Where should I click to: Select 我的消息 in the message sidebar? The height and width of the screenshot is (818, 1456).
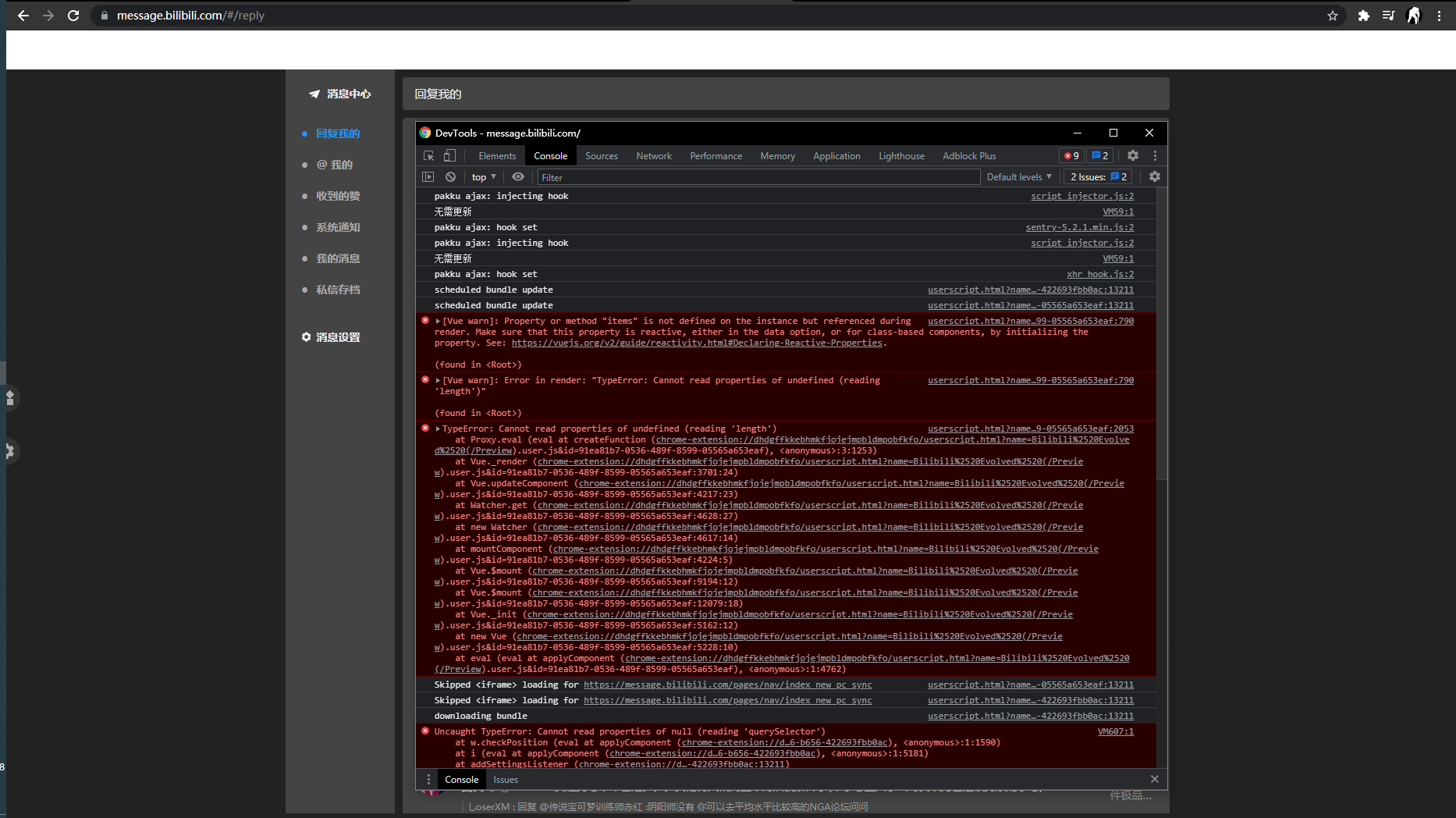pyautogui.click(x=338, y=258)
